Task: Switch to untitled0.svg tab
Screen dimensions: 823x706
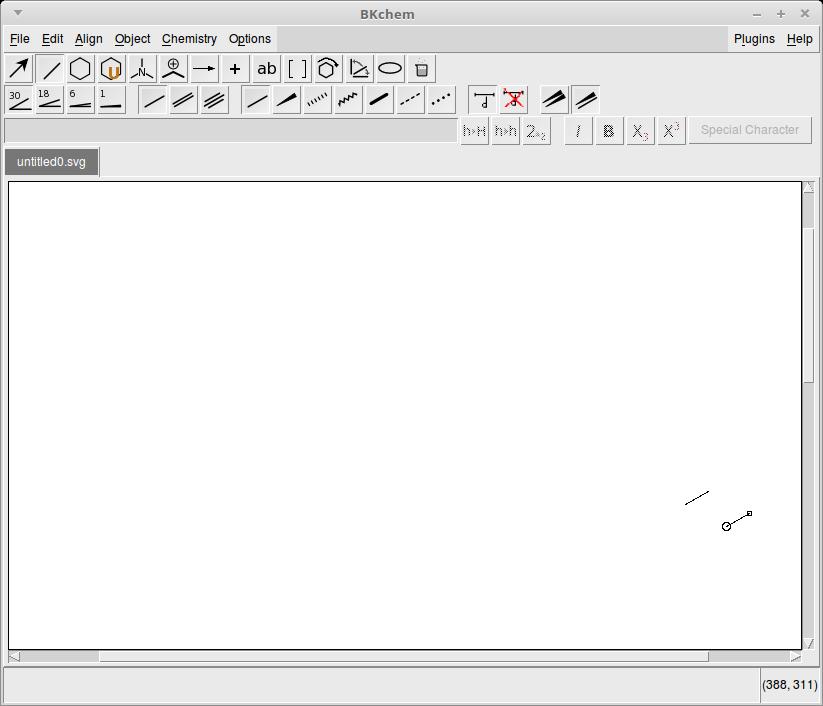Action: pyautogui.click(x=51, y=162)
